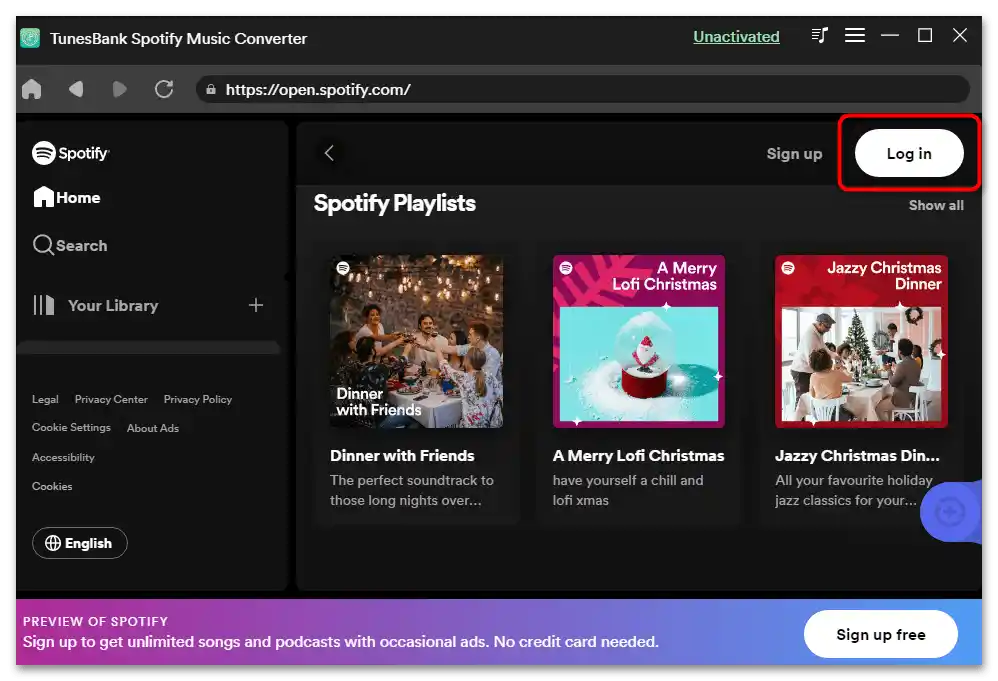
Task: Click the back chevron above Spotify Playlists
Action: click(x=329, y=153)
